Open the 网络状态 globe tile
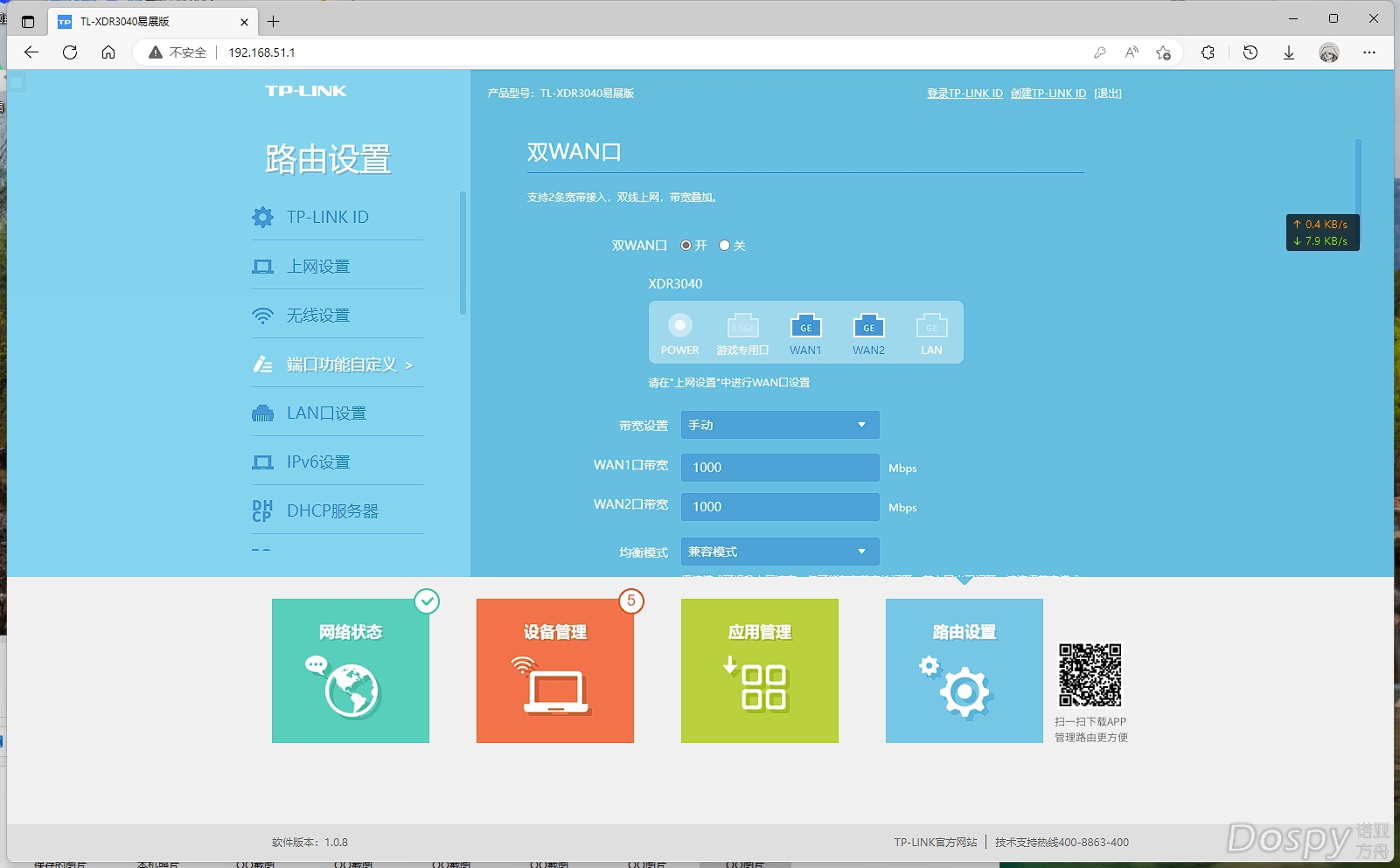 coord(351,670)
